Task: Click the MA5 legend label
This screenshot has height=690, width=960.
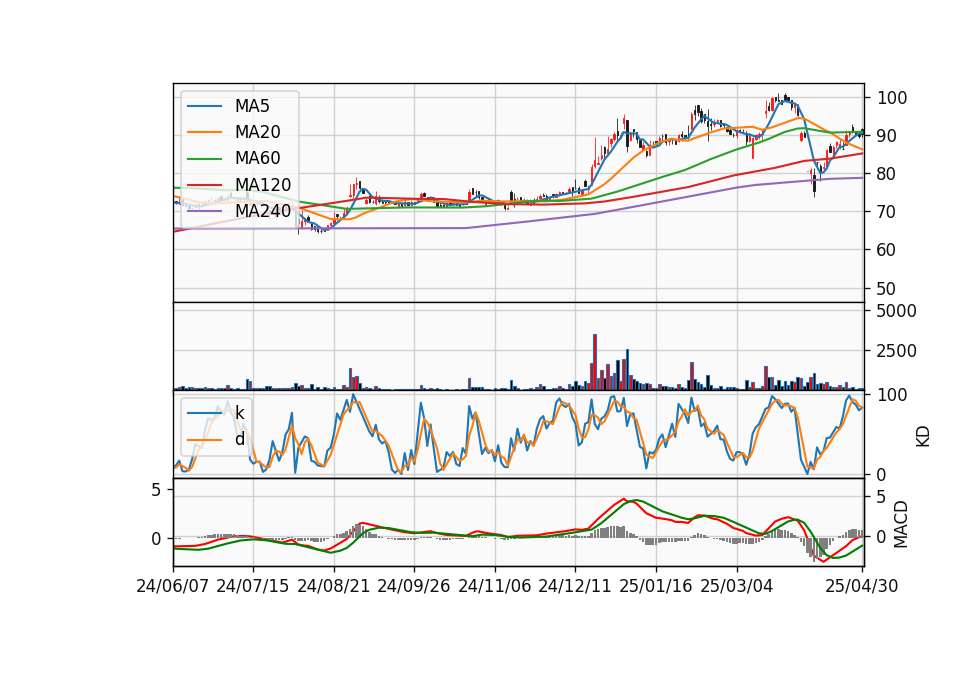Action: tap(252, 106)
